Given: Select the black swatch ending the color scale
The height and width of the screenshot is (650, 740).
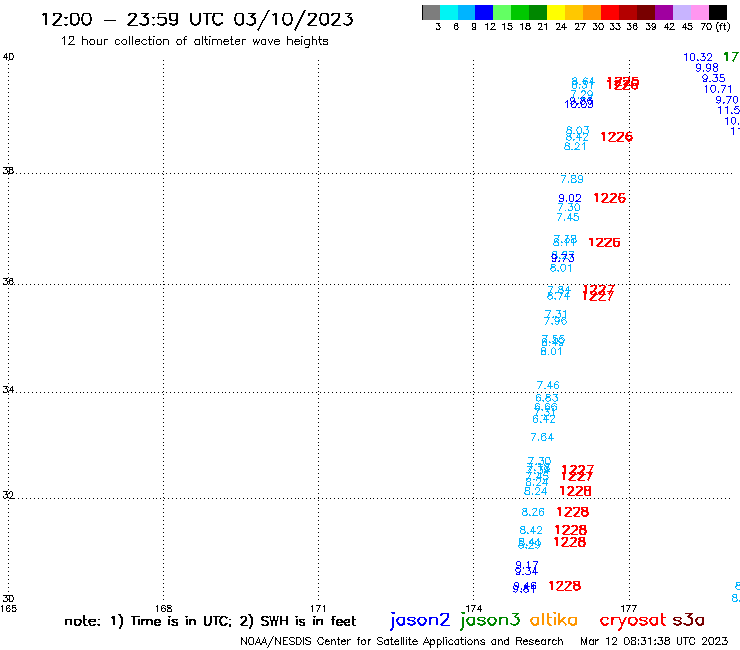Looking at the screenshot, I should click(717, 12).
